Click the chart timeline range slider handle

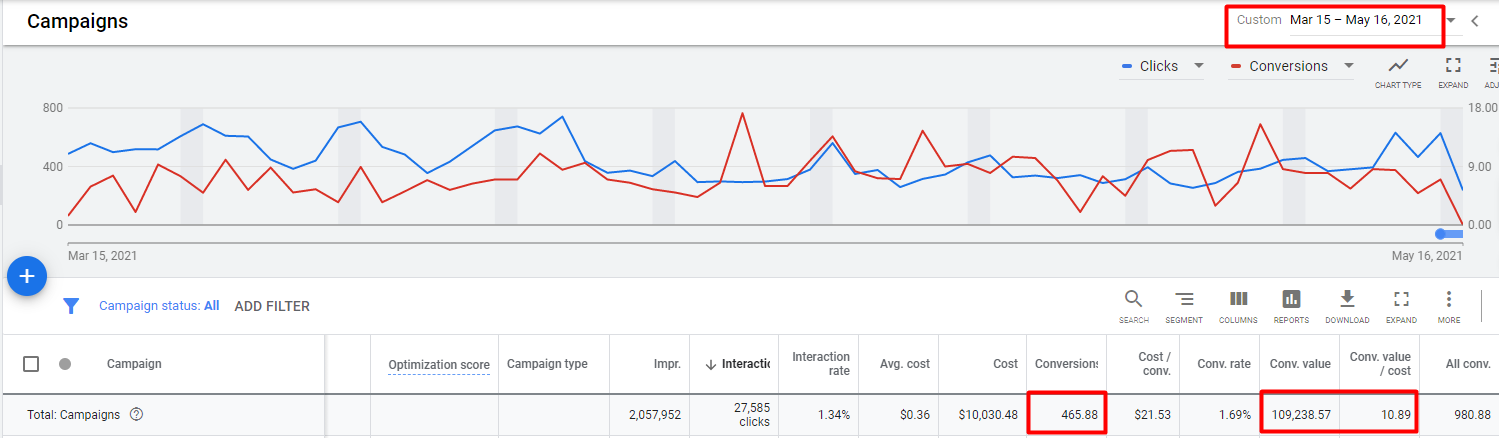coord(1441,234)
